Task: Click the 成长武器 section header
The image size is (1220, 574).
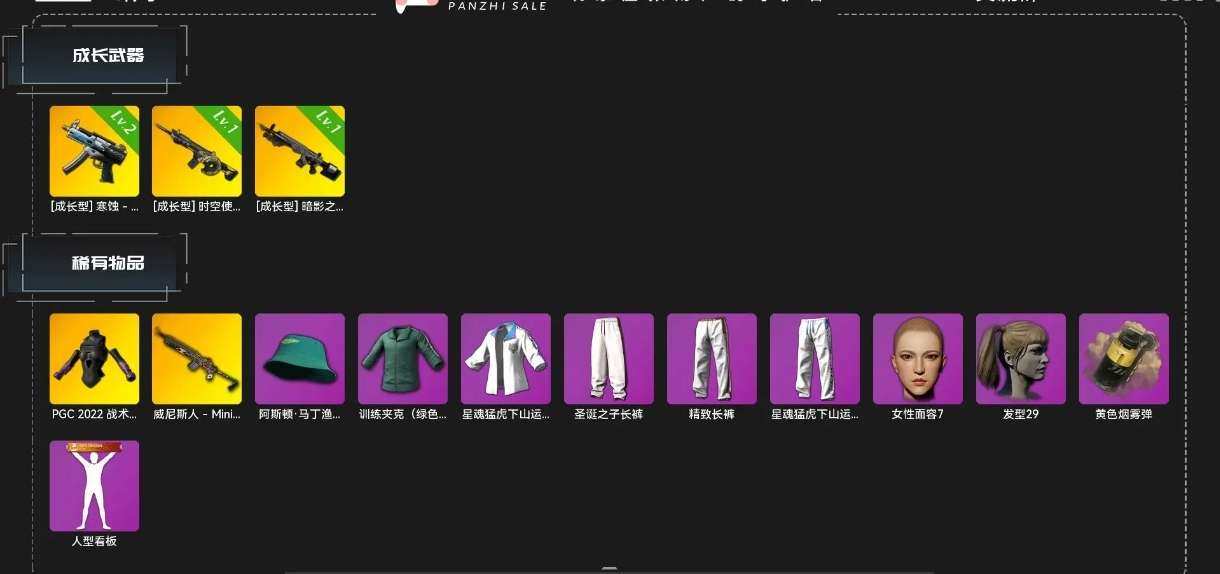Action: tap(108, 56)
